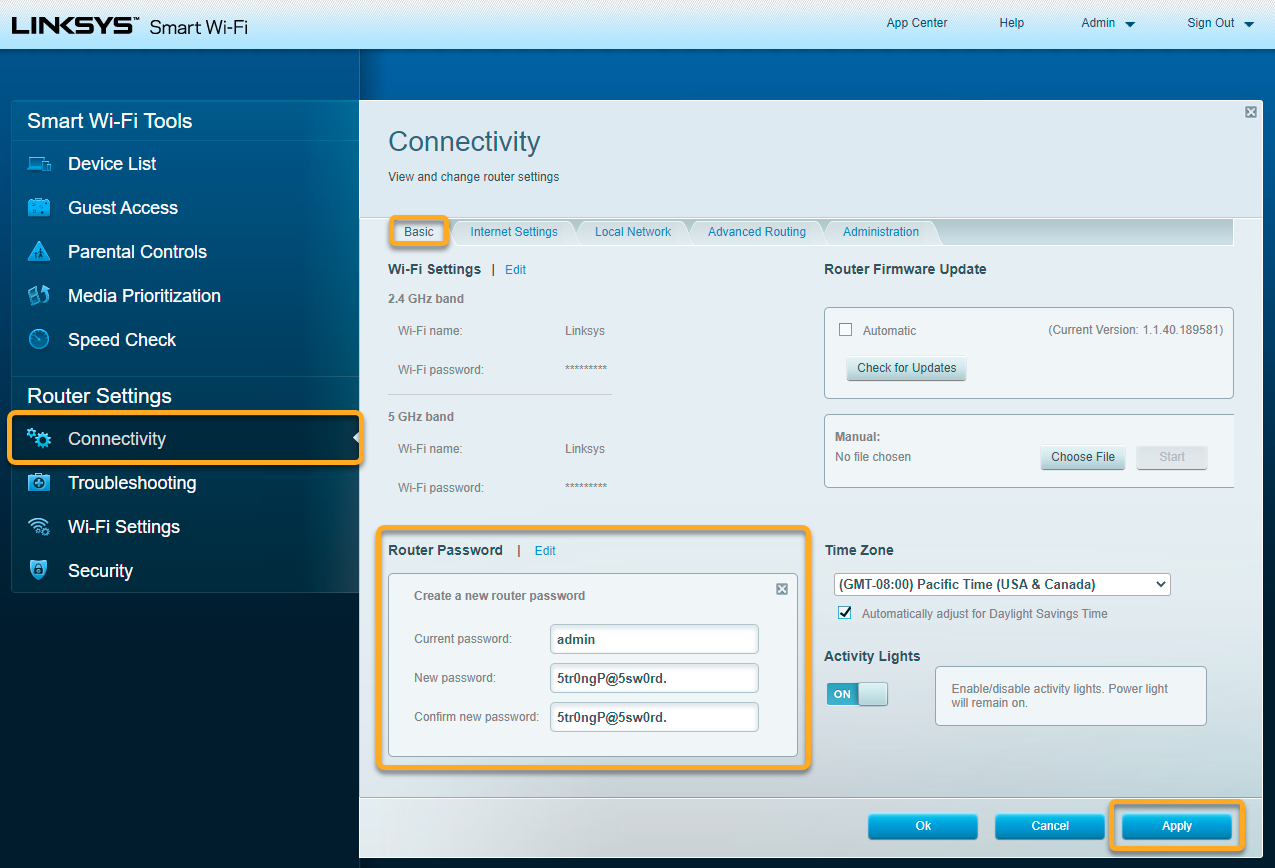Click the Security shield icon
The width and height of the screenshot is (1275, 868).
pos(39,571)
